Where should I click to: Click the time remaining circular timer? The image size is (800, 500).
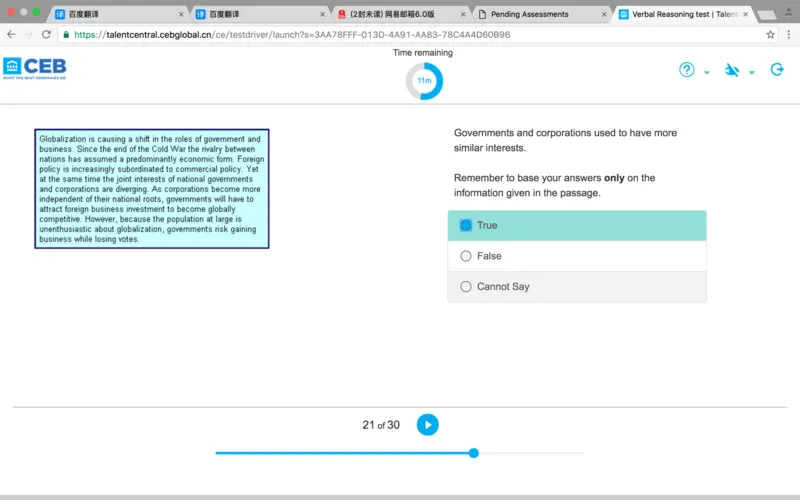coord(424,81)
